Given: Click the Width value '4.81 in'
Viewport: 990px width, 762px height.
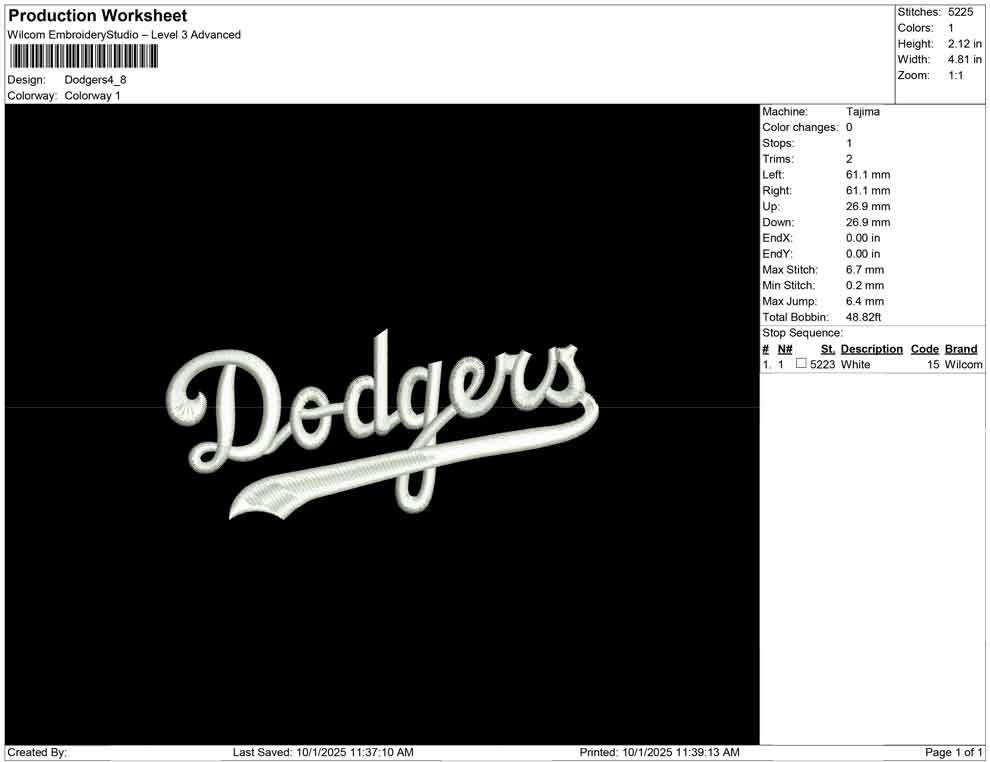Looking at the screenshot, I should tap(964, 59).
